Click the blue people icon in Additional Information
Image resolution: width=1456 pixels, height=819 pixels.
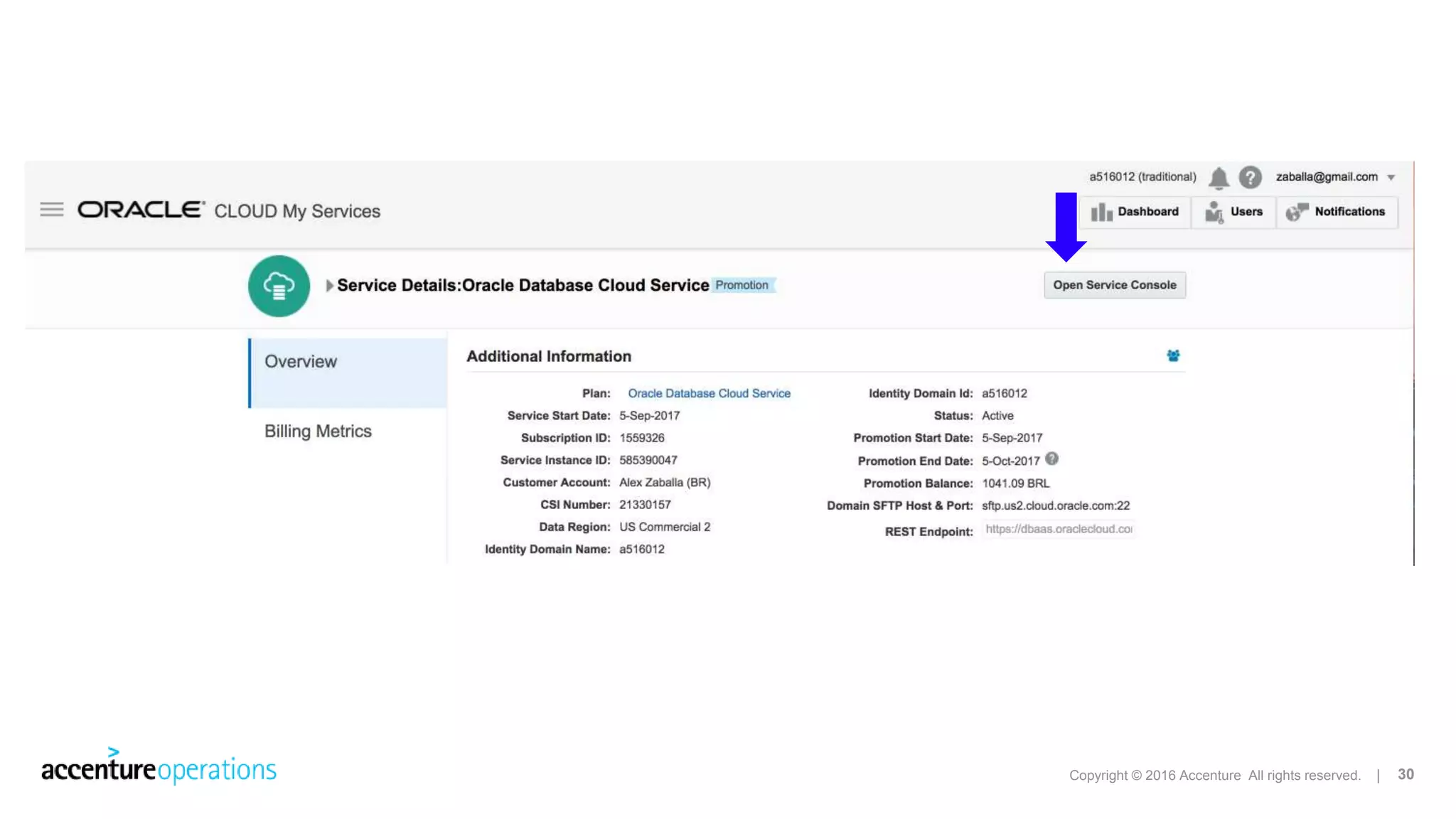[1173, 355]
